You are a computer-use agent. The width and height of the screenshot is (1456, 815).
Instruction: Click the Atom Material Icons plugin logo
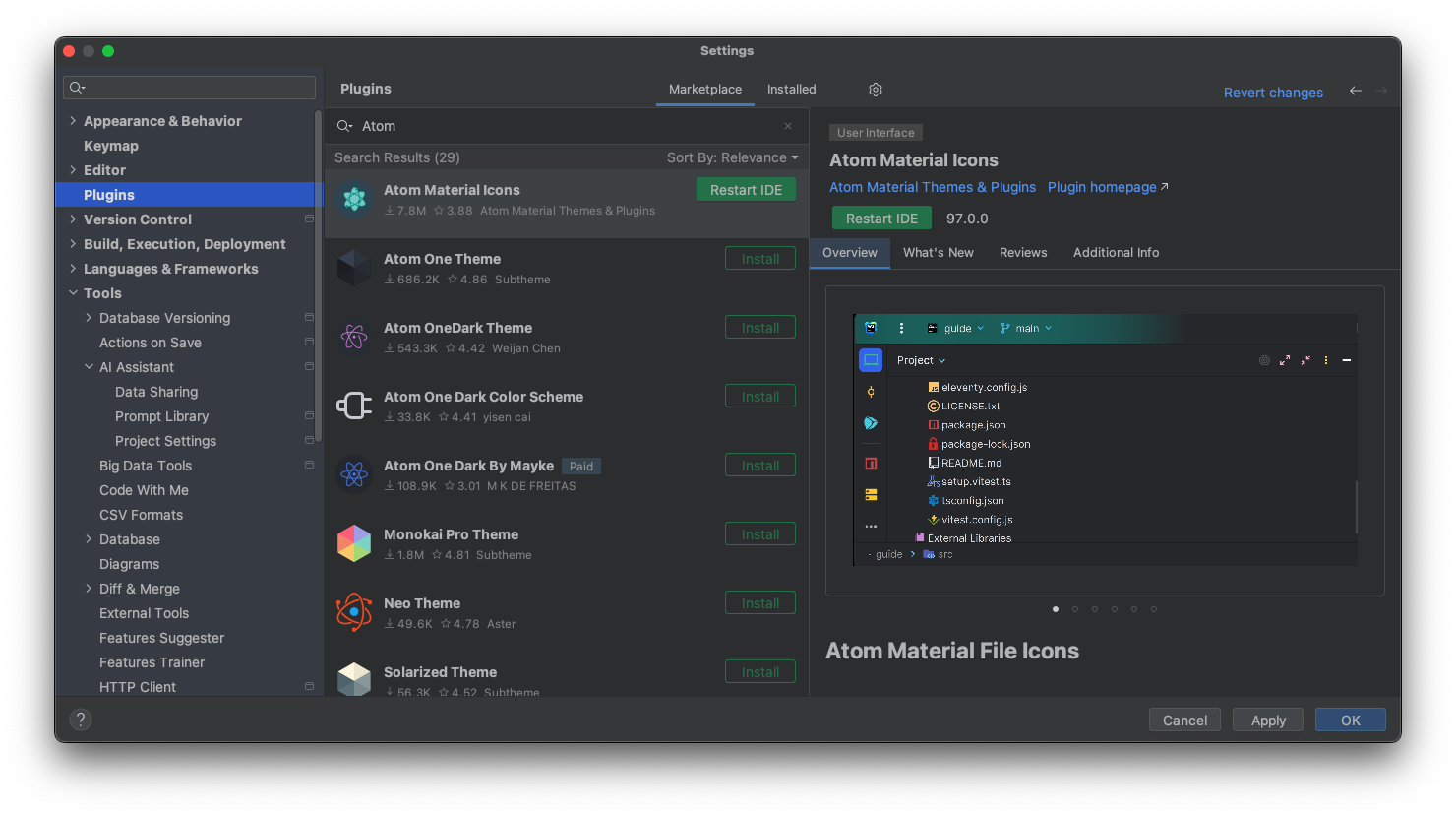point(354,200)
